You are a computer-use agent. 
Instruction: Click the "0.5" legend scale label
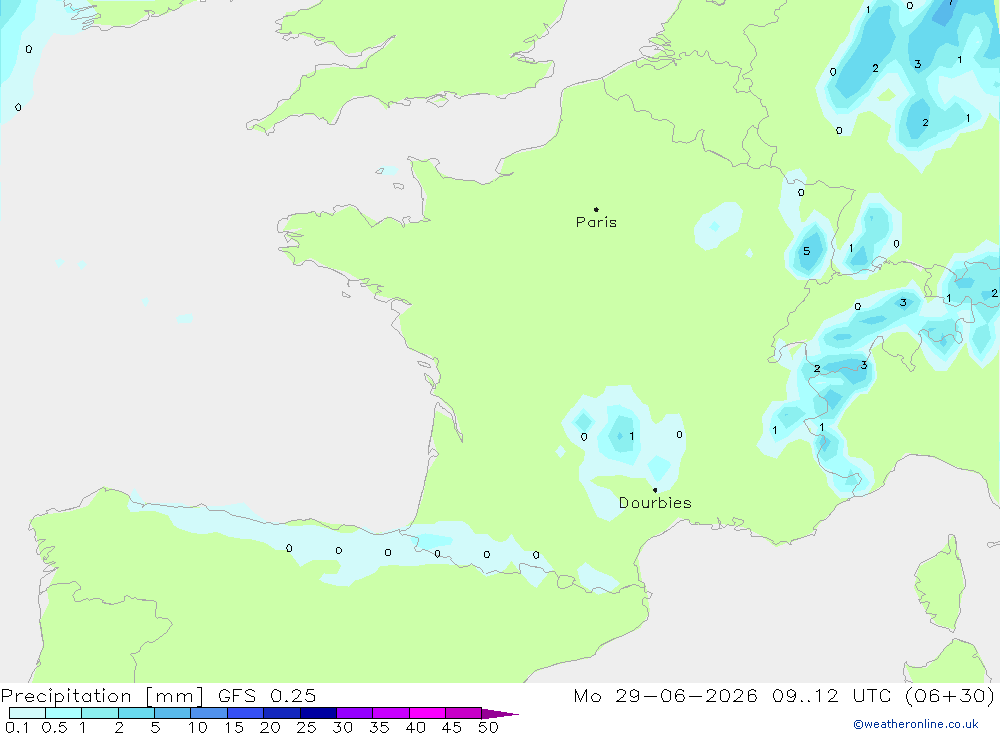[x=54, y=727]
